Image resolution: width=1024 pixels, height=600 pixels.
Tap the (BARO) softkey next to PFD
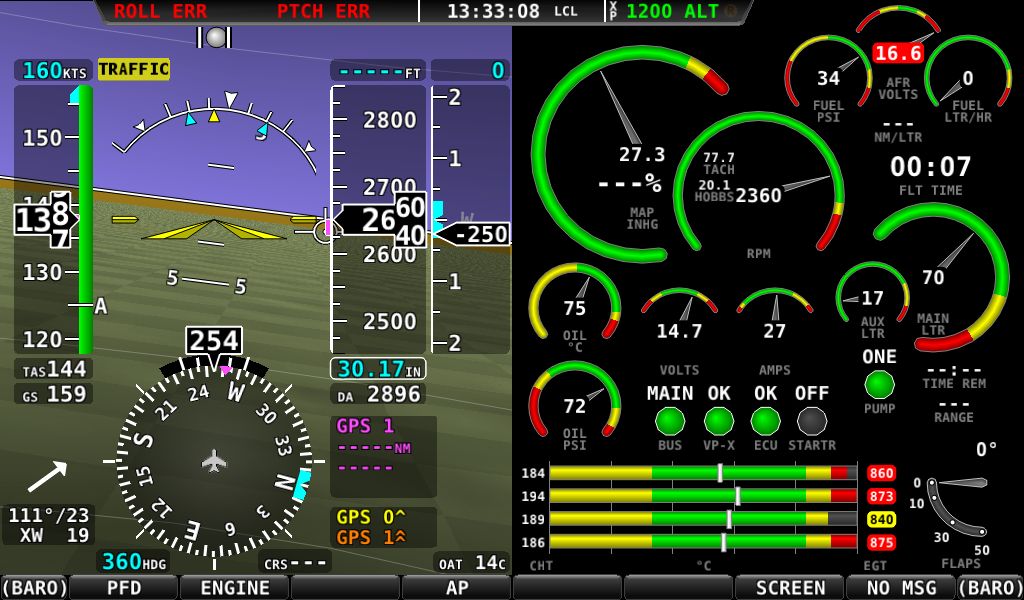(x=34, y=588)
